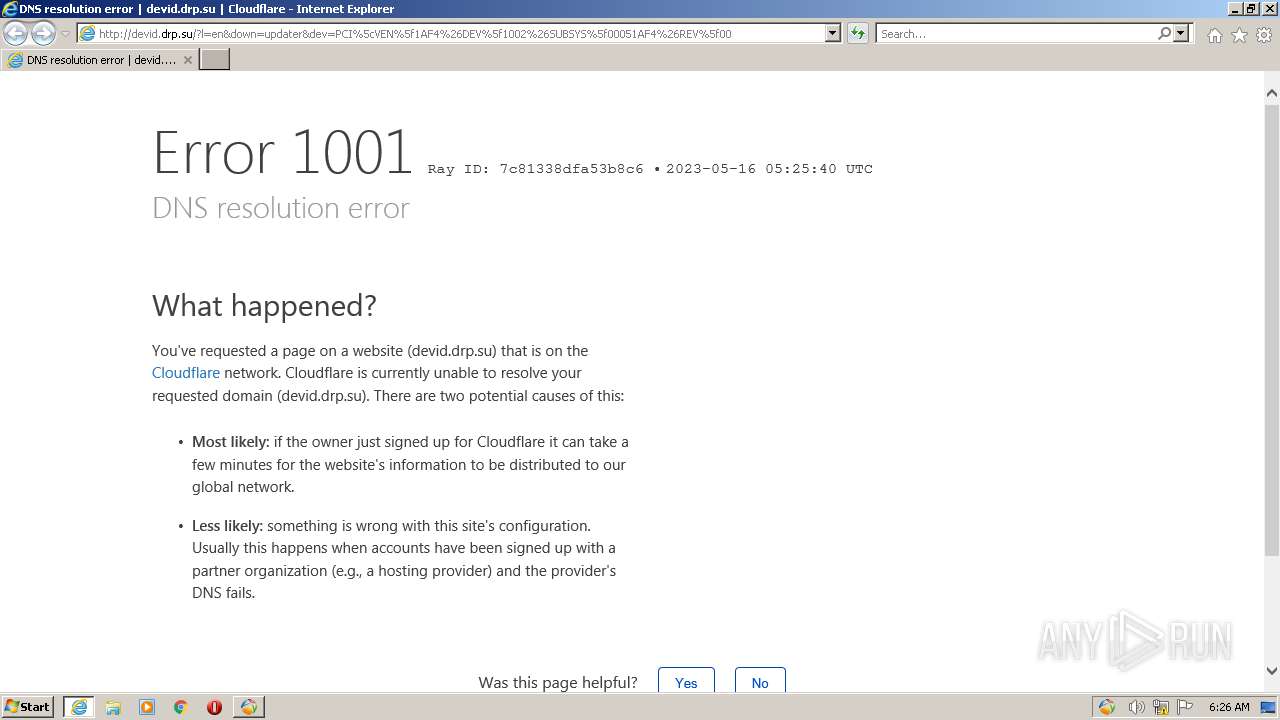The width and height of the screenshot is (1280, 720).
Task: Go forward with the browser Forward arrow
Action: [43, 34]
